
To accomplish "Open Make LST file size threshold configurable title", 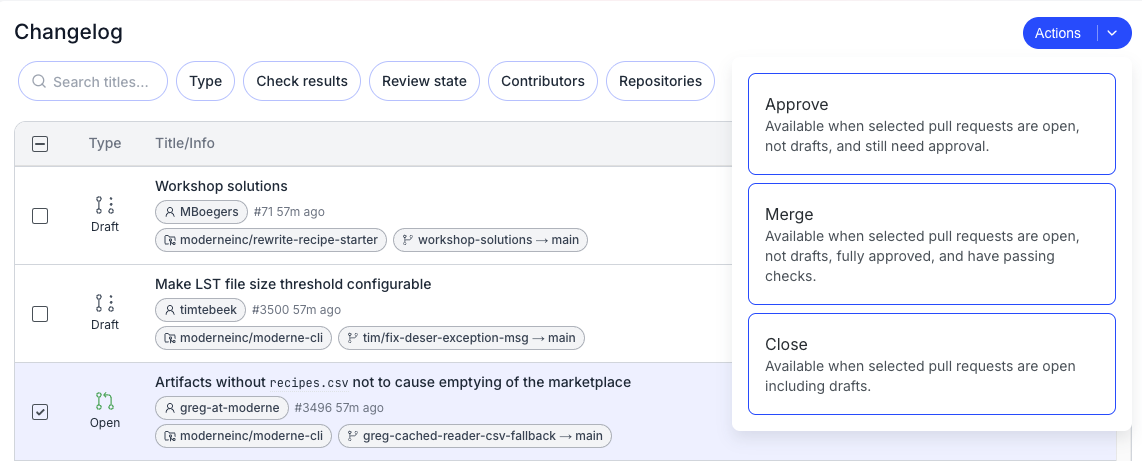I will coord(294,284).
